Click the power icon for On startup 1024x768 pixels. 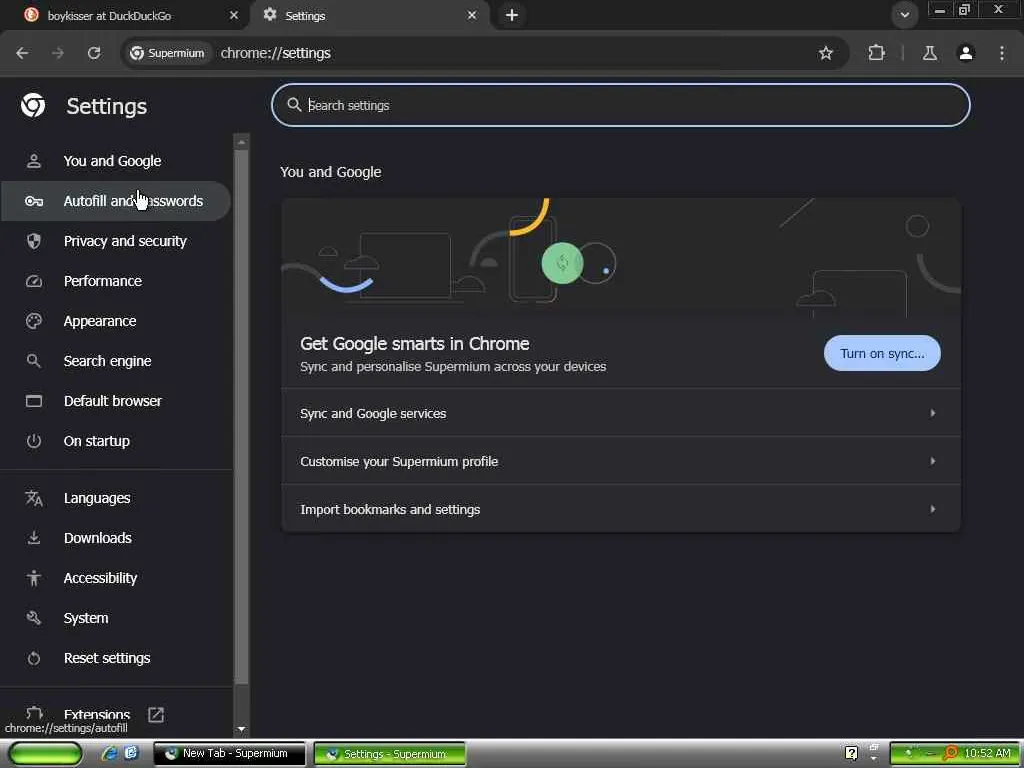click(x=34, y=441)
